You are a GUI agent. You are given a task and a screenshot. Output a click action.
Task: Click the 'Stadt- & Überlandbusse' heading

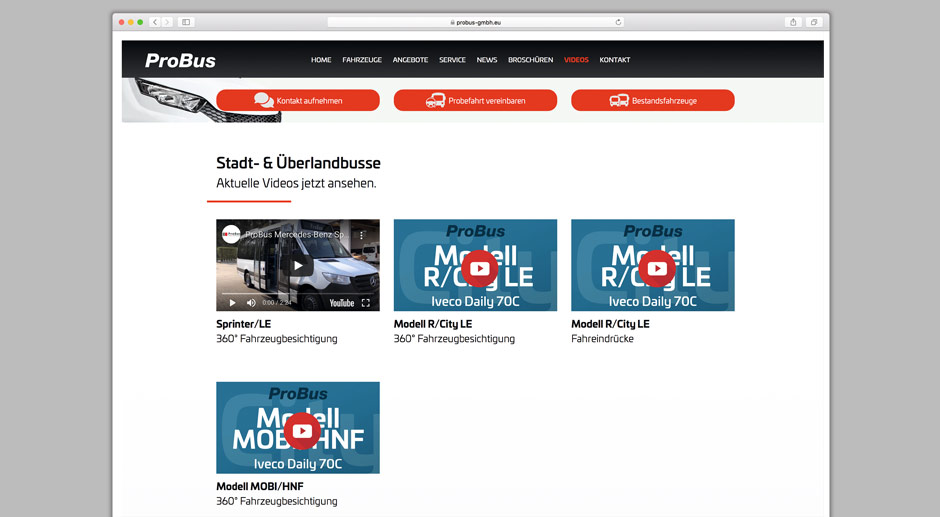point(298,163)
